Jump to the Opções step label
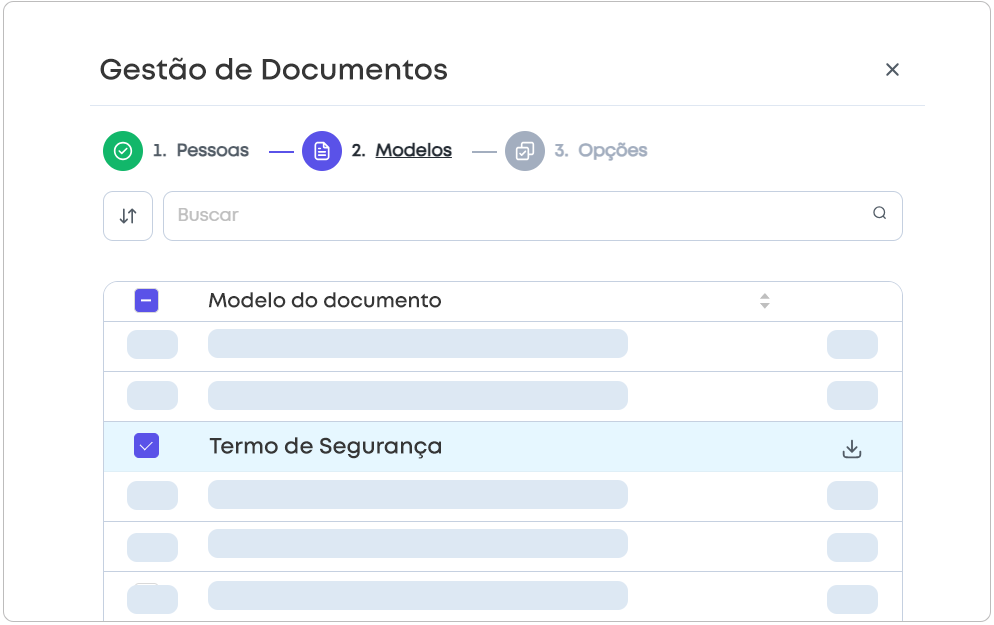The image size is (994, 625). tap(612, 151)
